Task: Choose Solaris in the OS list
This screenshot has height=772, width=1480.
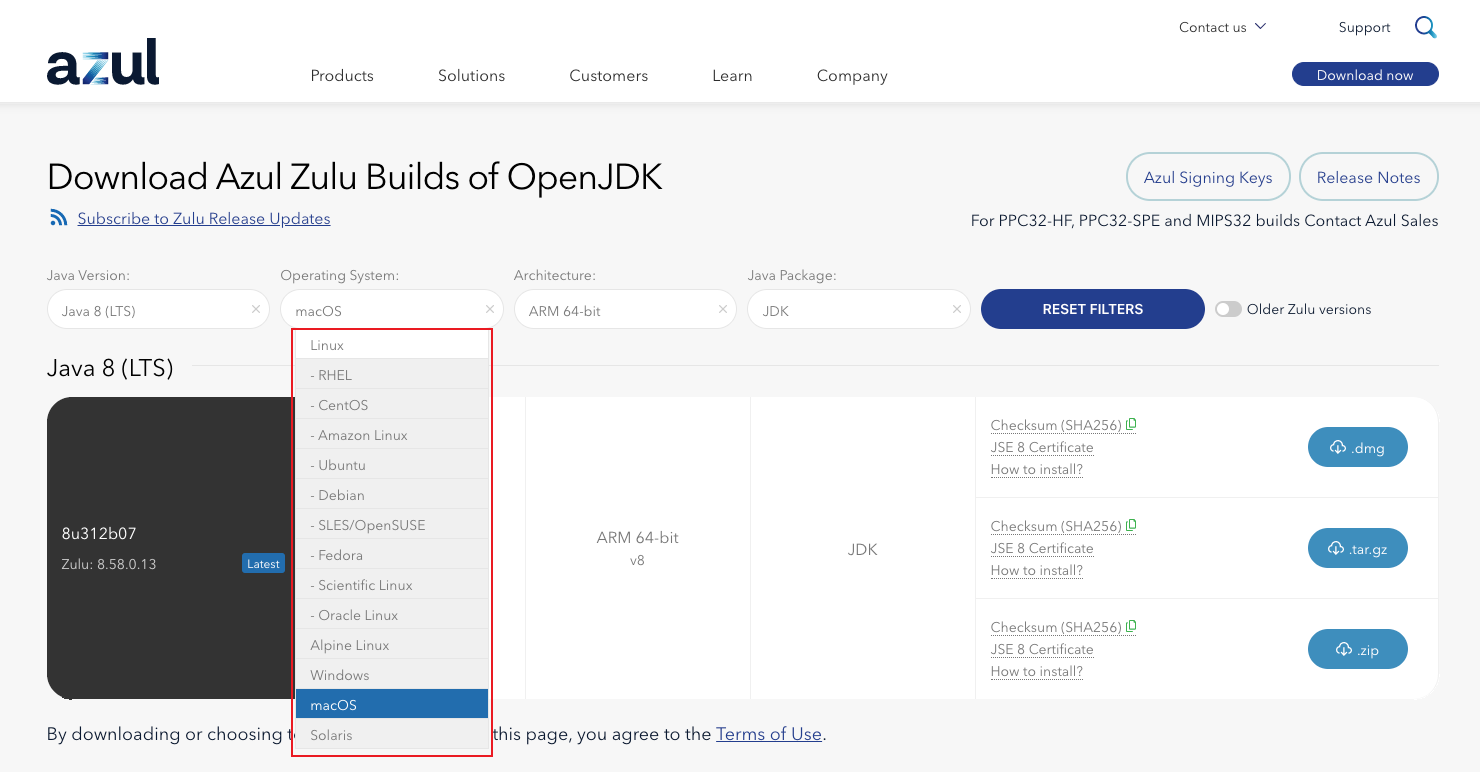Action: coord(392,735)
